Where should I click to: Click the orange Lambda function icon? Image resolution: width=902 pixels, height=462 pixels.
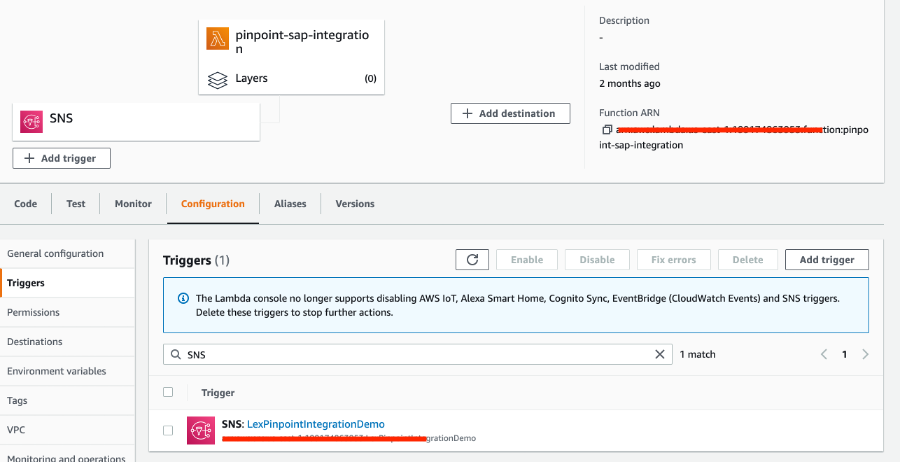217,39
